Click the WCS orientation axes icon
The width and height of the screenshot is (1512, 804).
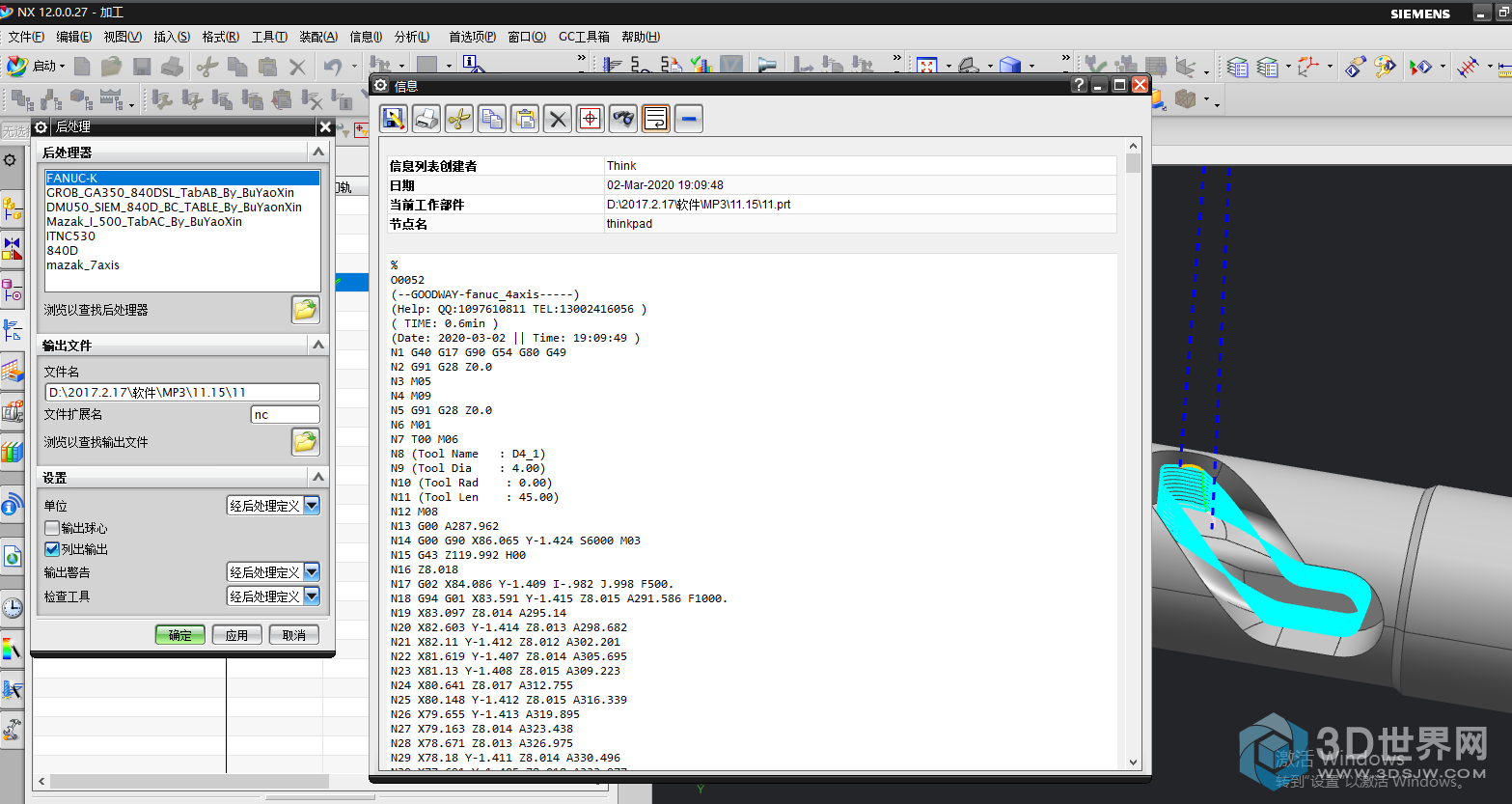coord(1308,67)
